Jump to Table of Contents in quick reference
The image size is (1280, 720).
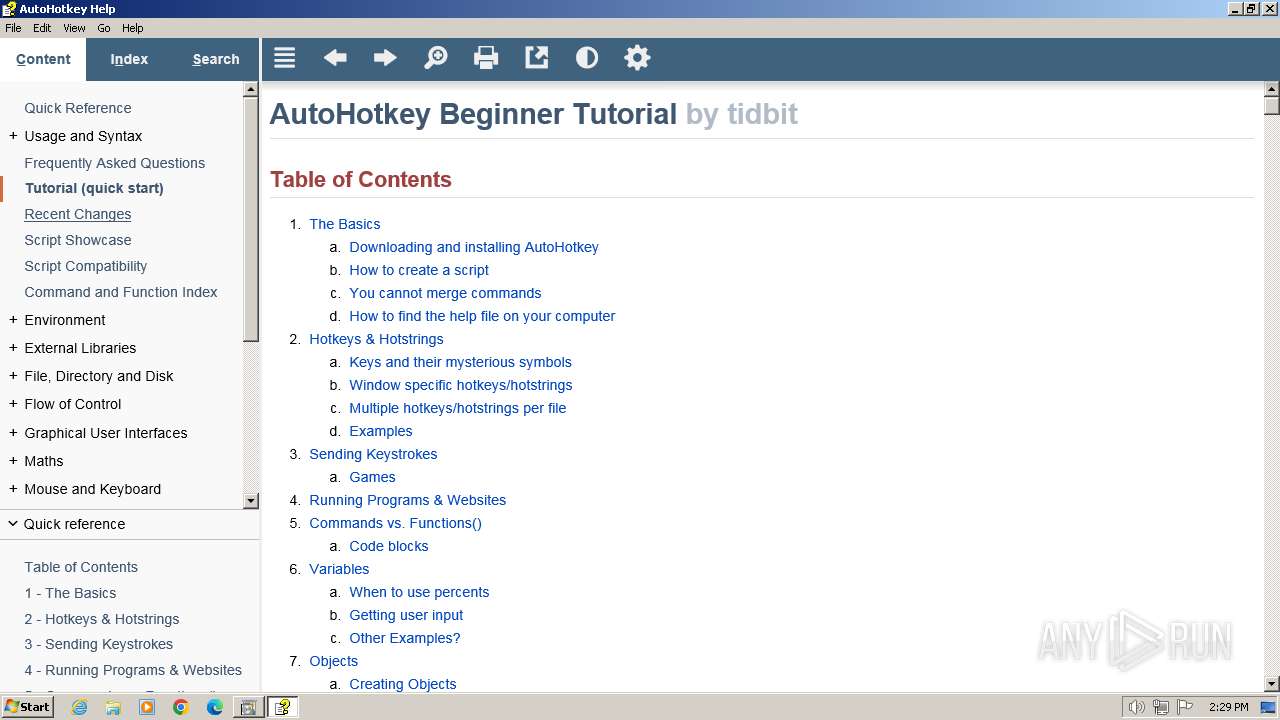[x=81, y=567]
